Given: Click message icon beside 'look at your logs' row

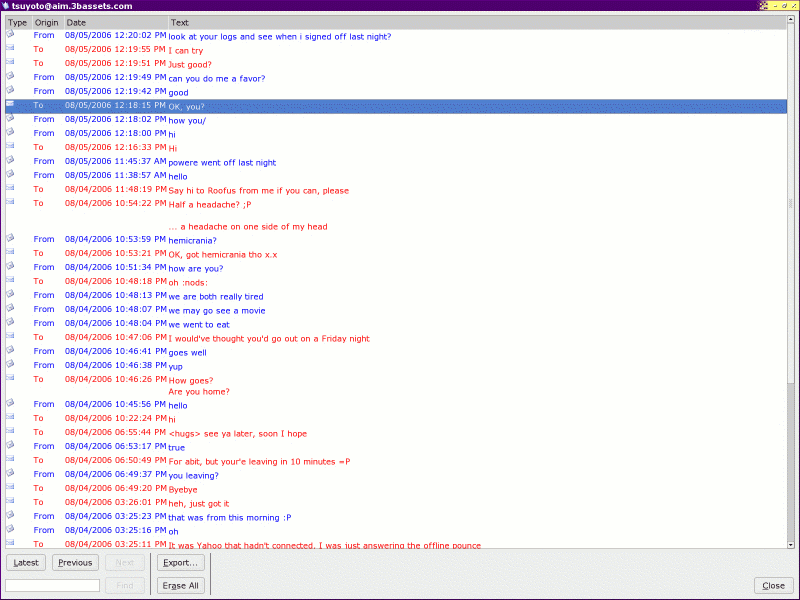Looking at the screenshot, I should [11, 35].
